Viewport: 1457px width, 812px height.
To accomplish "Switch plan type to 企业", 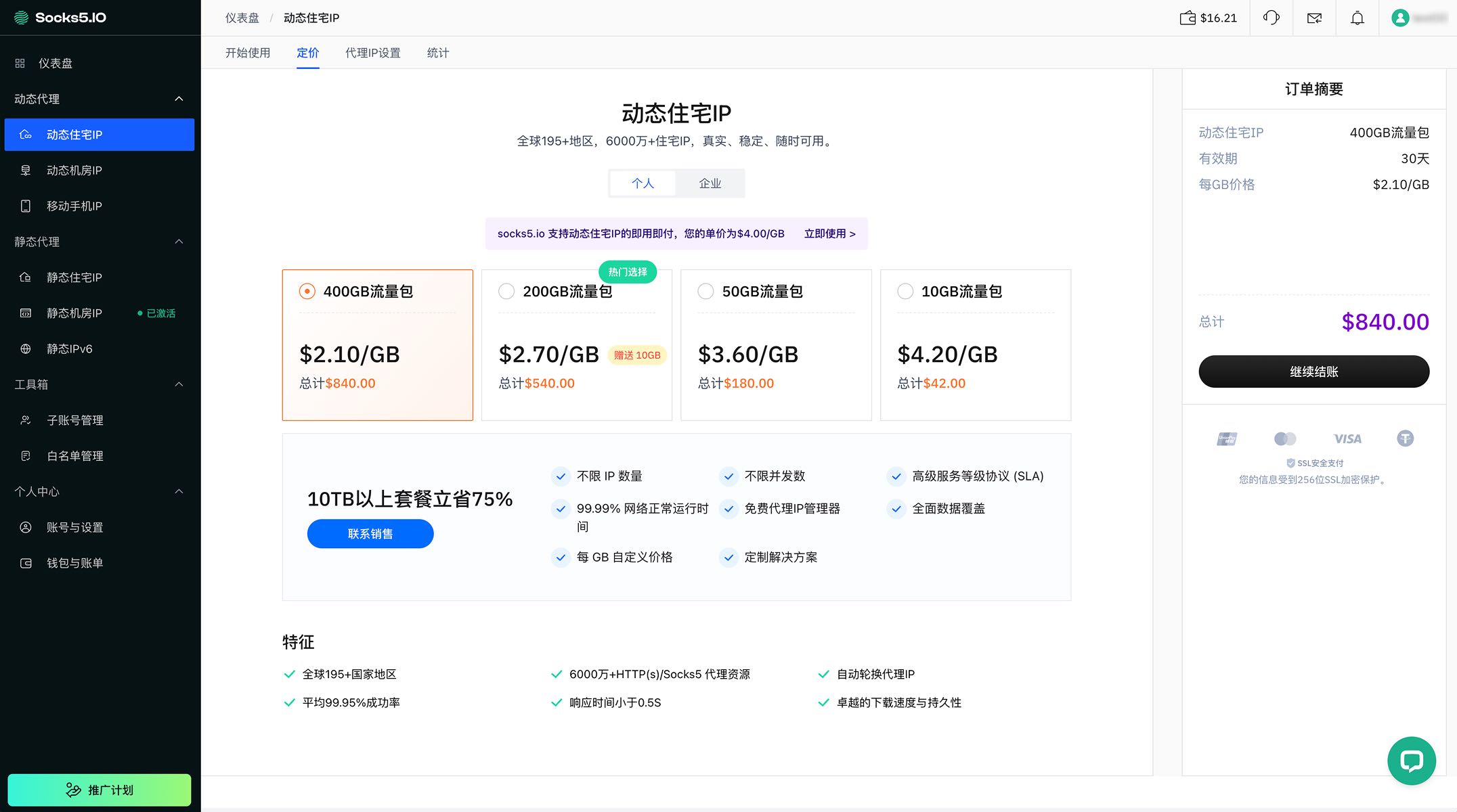I will 710,183.
